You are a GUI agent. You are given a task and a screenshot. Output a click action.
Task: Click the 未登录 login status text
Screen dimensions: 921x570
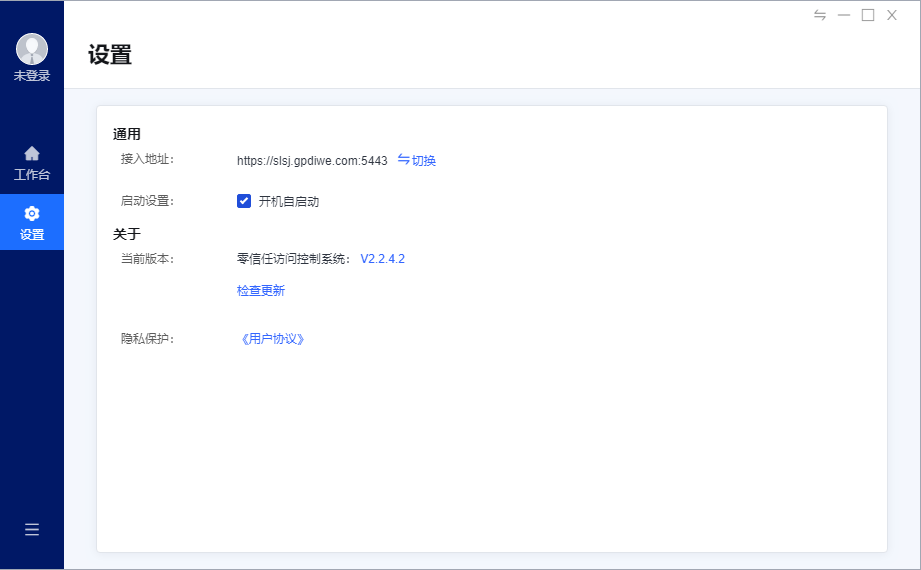[32, 76]
